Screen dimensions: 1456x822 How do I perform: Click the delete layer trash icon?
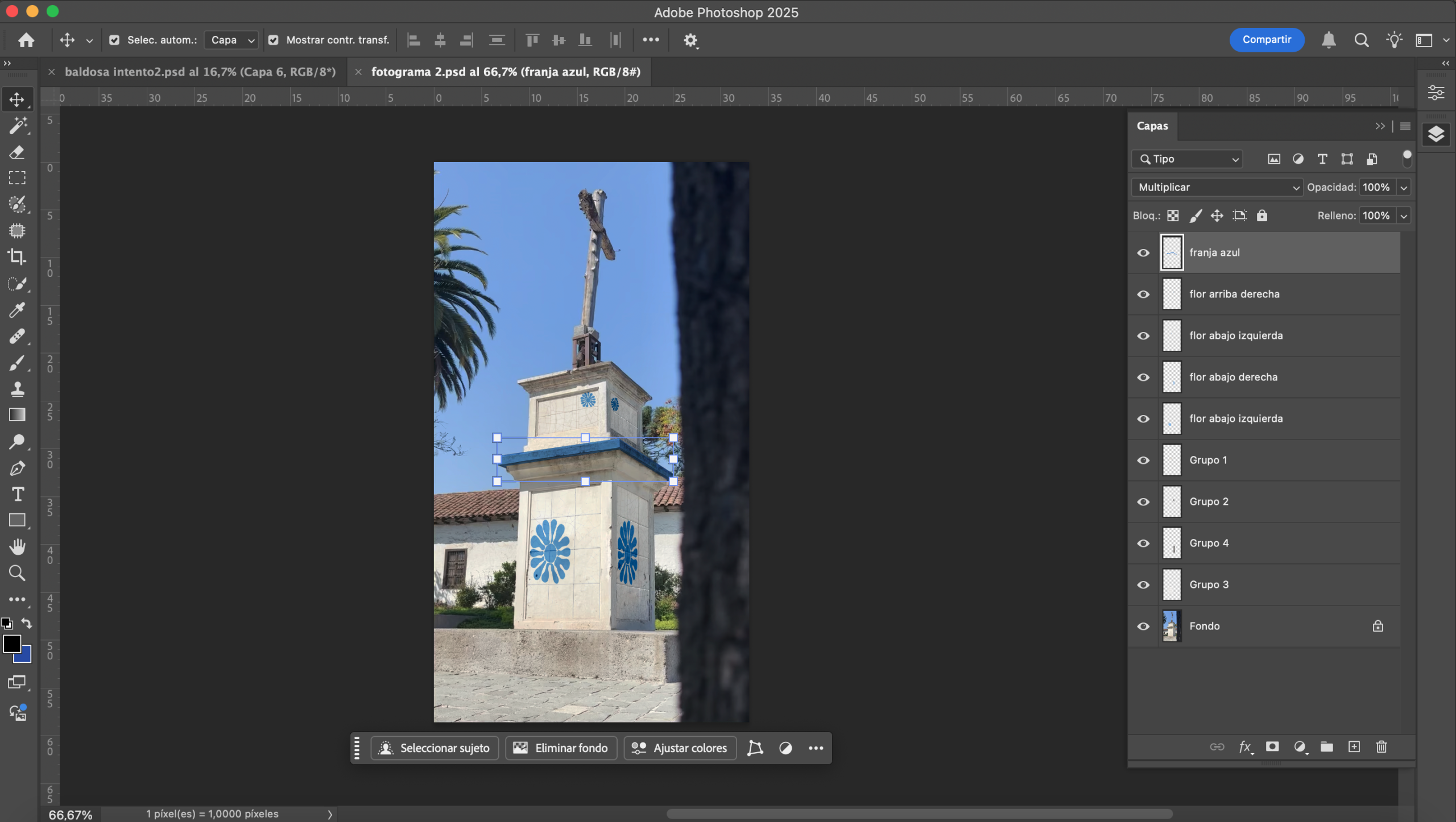click(x=1381, y=746)
